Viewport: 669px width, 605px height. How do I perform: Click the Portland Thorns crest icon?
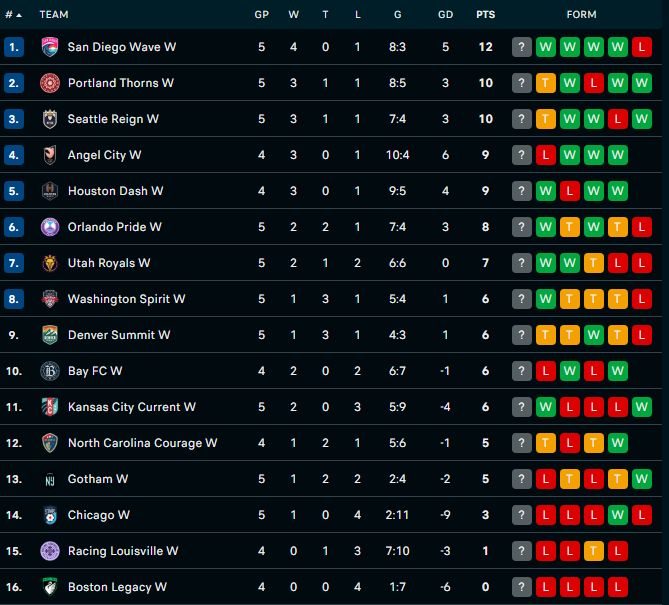50,83
